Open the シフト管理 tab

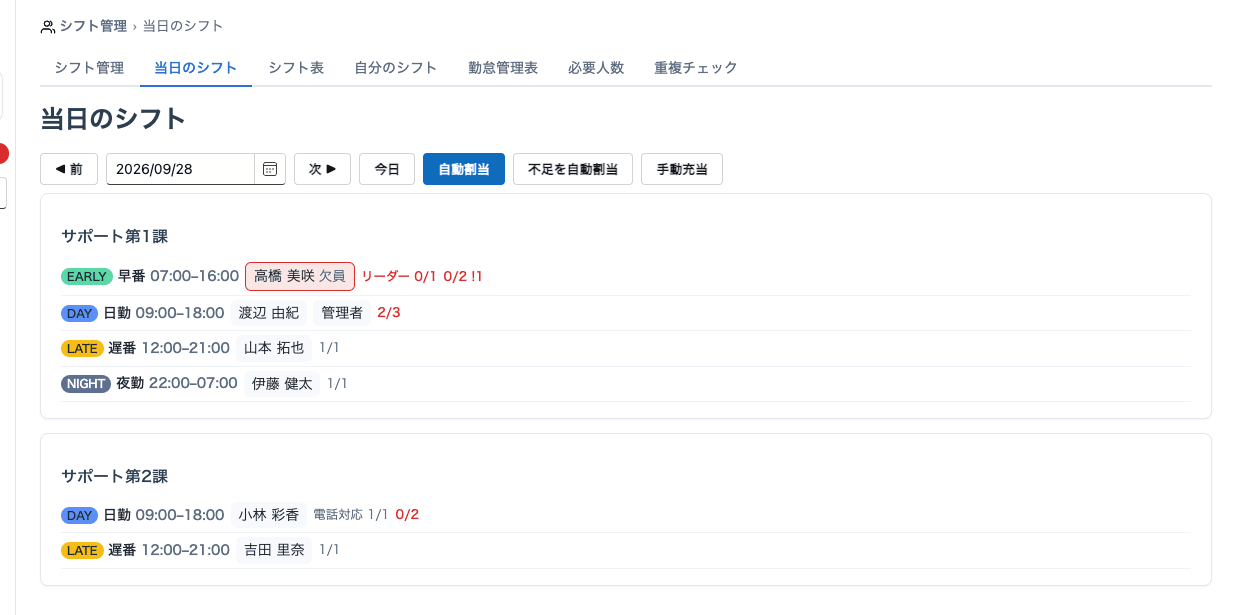89,68
